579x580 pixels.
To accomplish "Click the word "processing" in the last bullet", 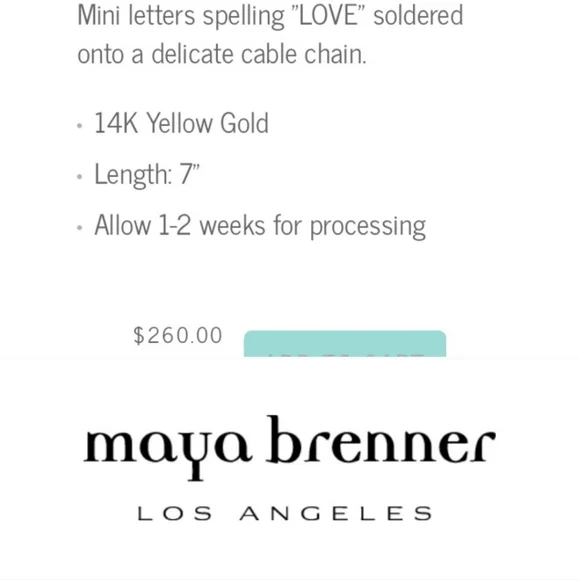I will (x=368, y=227).
